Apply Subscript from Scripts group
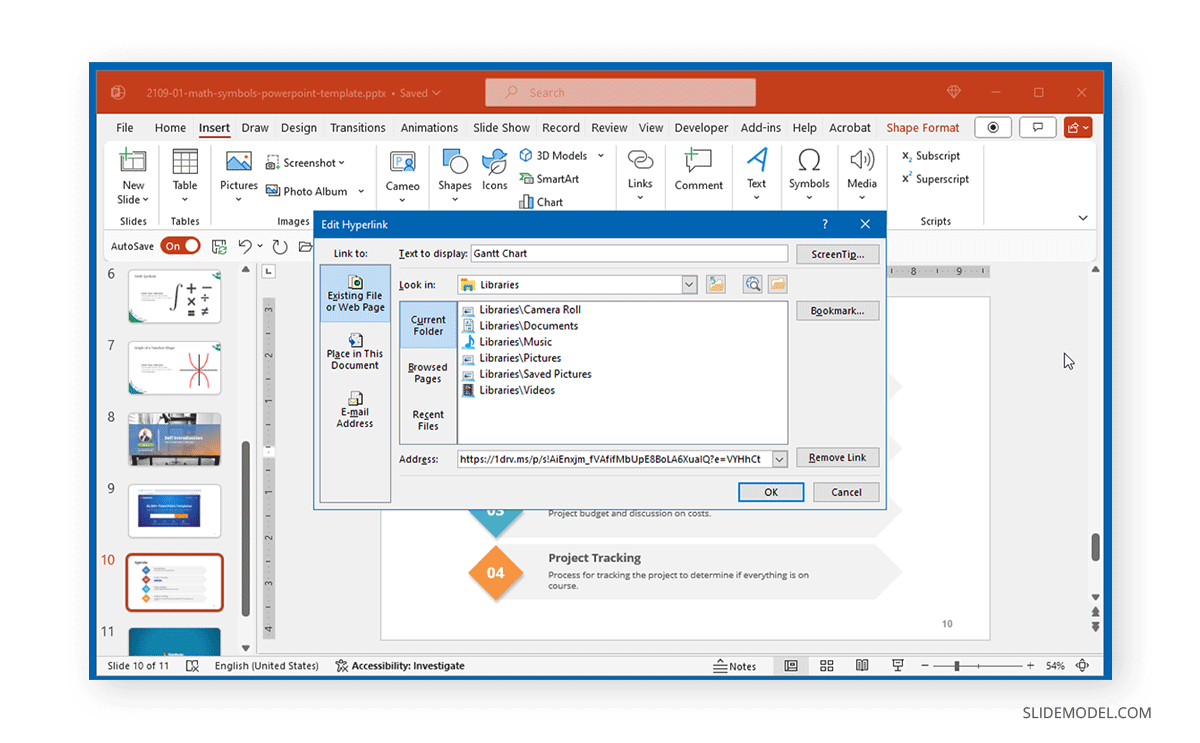 click(931, 156)
